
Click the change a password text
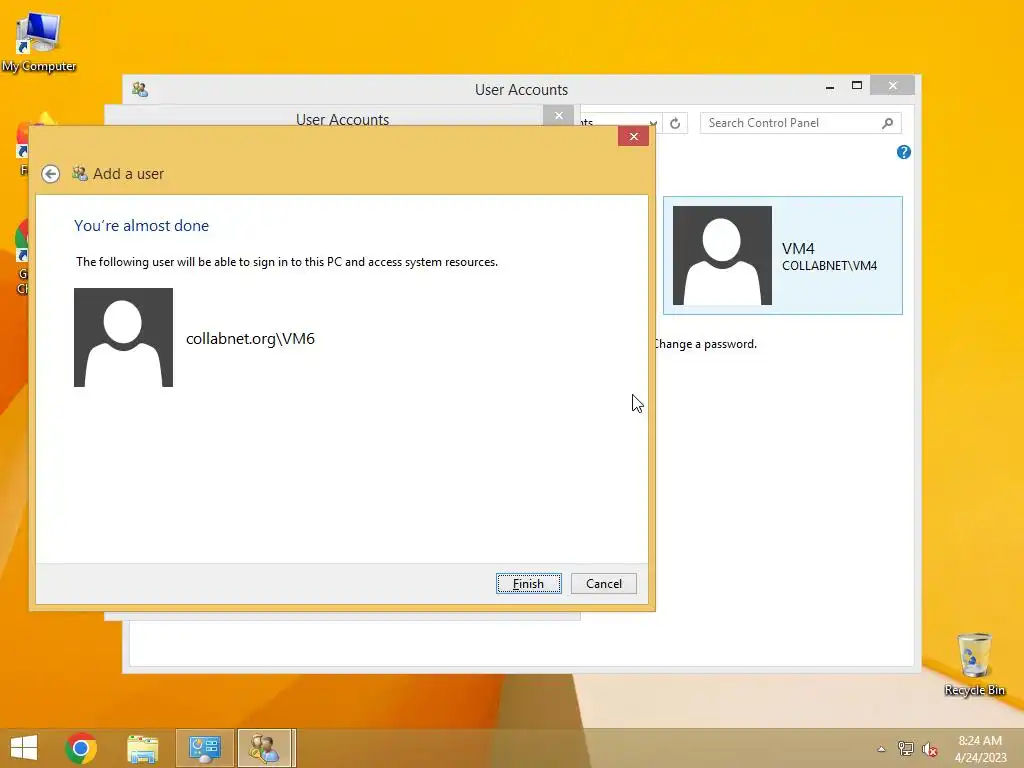pos(705,344)
